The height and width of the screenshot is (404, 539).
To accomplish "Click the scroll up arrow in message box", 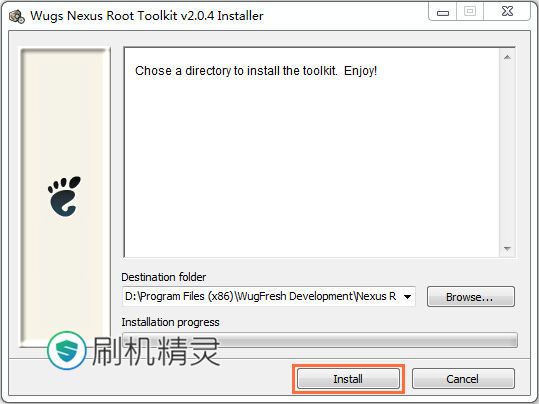I will click(x=507, y=57).
